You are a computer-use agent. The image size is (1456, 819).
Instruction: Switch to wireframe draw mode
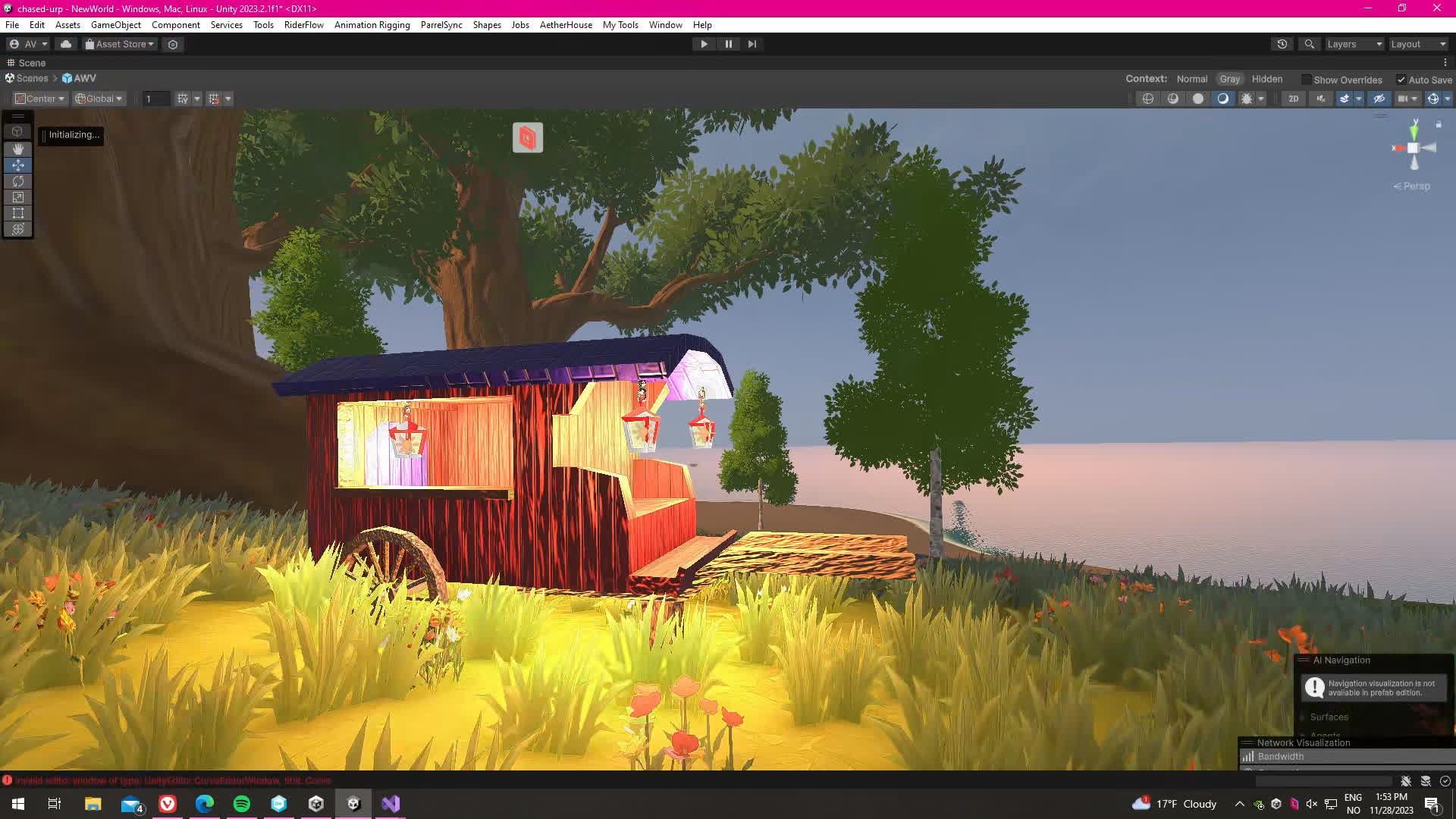click(1148, 99)
